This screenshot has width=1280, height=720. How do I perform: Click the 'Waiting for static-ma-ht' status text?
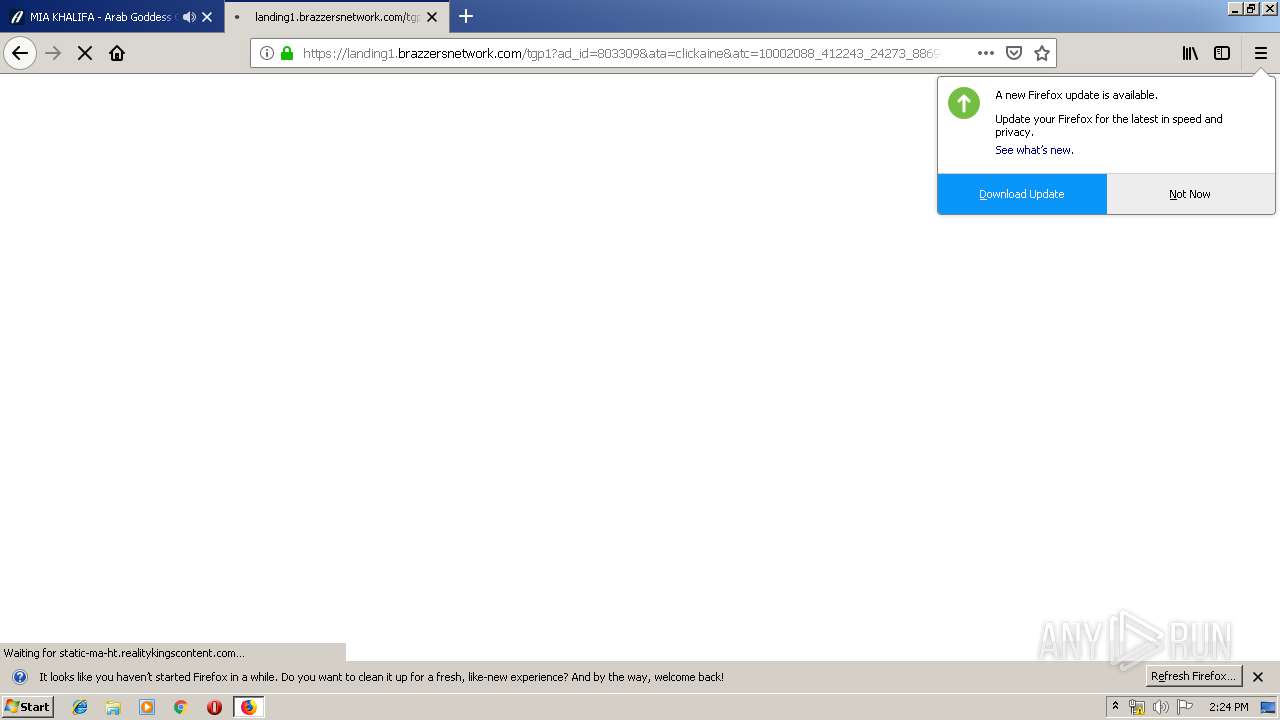coord(124,653)
